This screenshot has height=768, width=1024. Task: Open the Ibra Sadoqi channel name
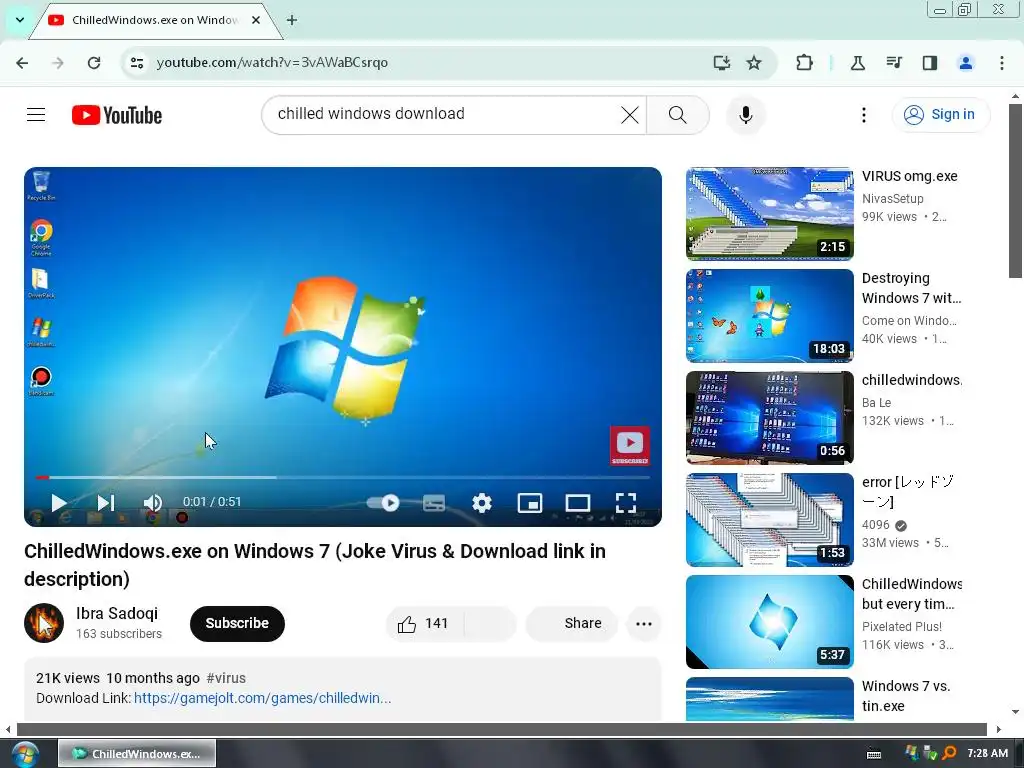pos(117,613)
